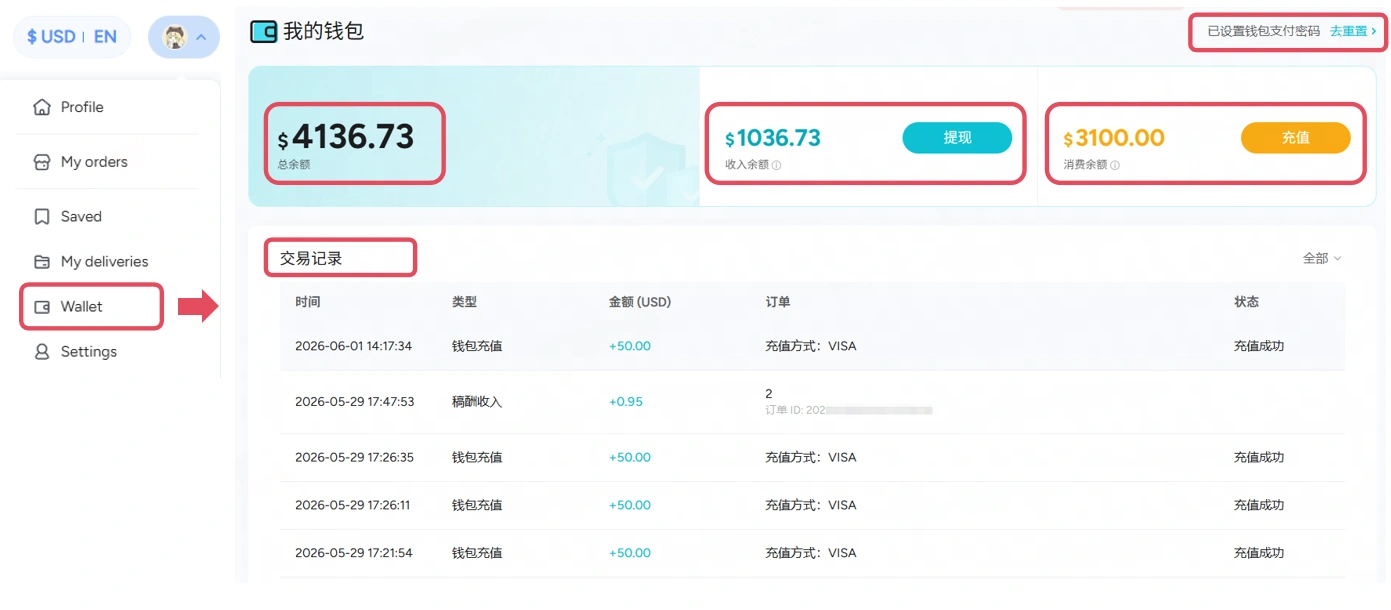Click timestamp 2026-05-29 17:21:54
1391x610 pixels.
tap(354, 553)
